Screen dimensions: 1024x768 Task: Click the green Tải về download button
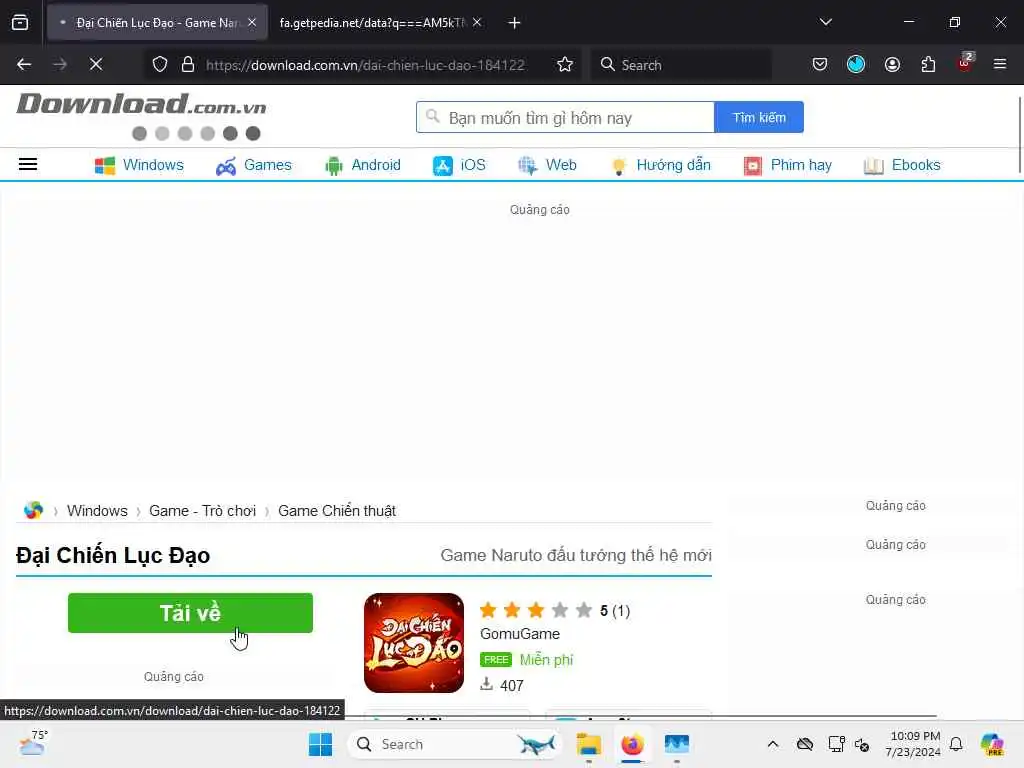point(190,613)
